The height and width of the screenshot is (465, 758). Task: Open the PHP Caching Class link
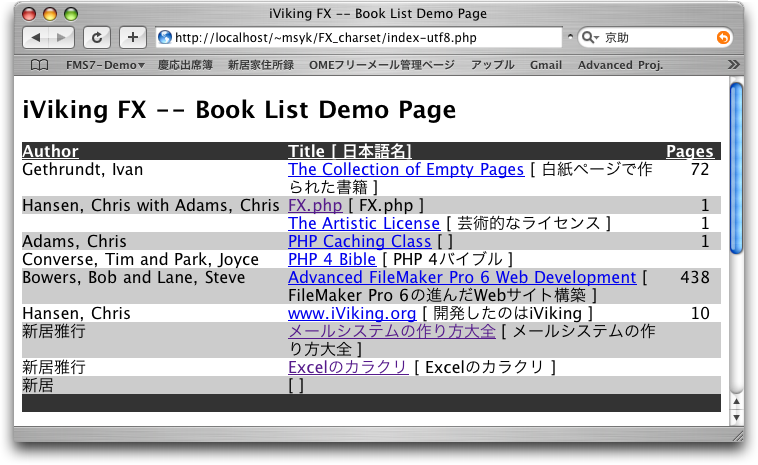point(359,241)
